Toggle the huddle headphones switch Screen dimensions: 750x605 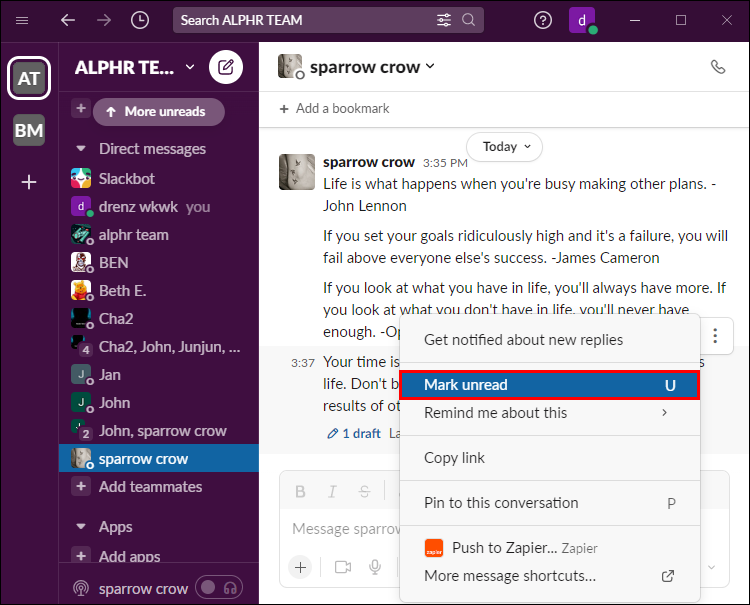[x=219, y=588]
